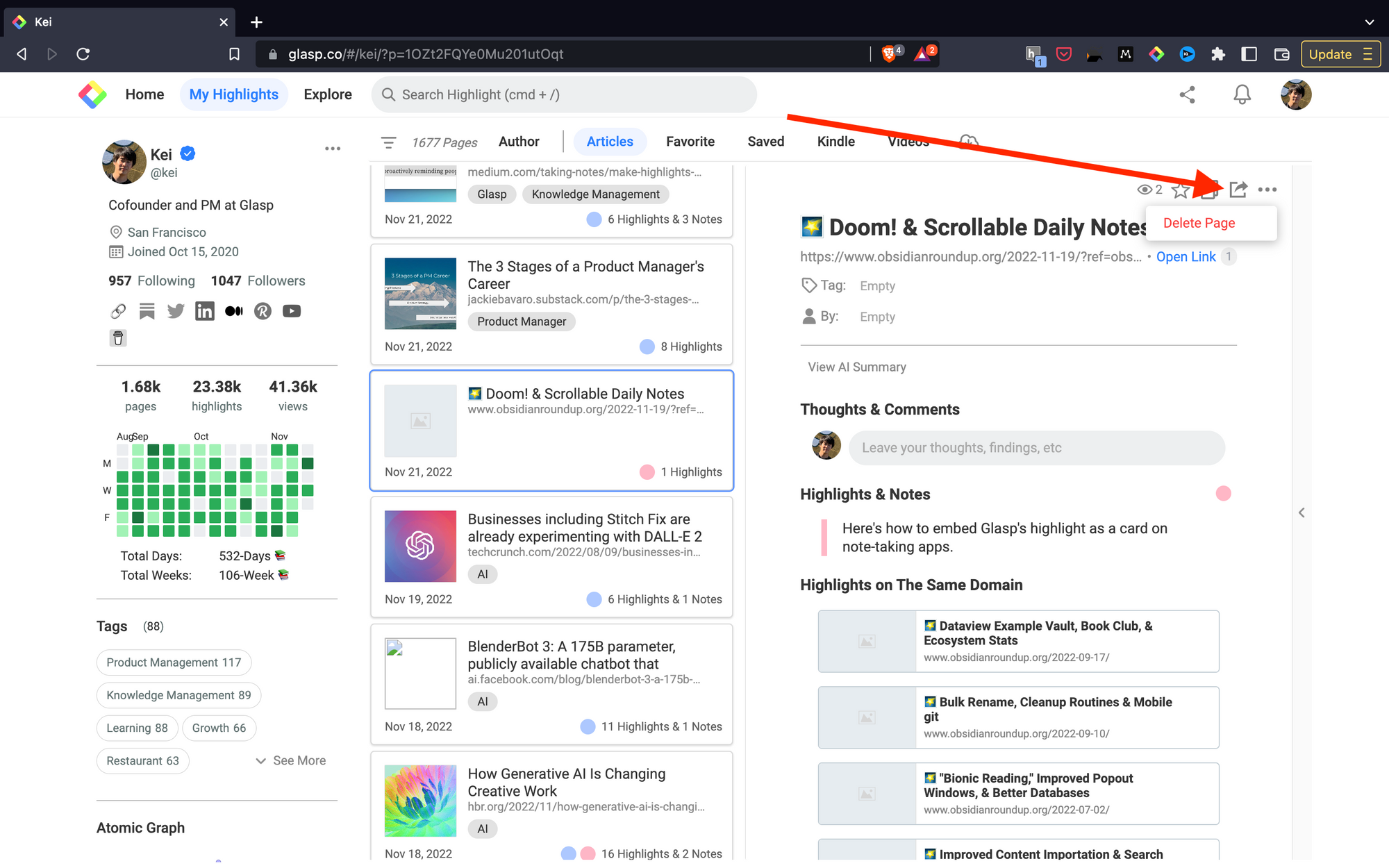
Task: Open the Author filter dropdown
Action: (519, 142)
